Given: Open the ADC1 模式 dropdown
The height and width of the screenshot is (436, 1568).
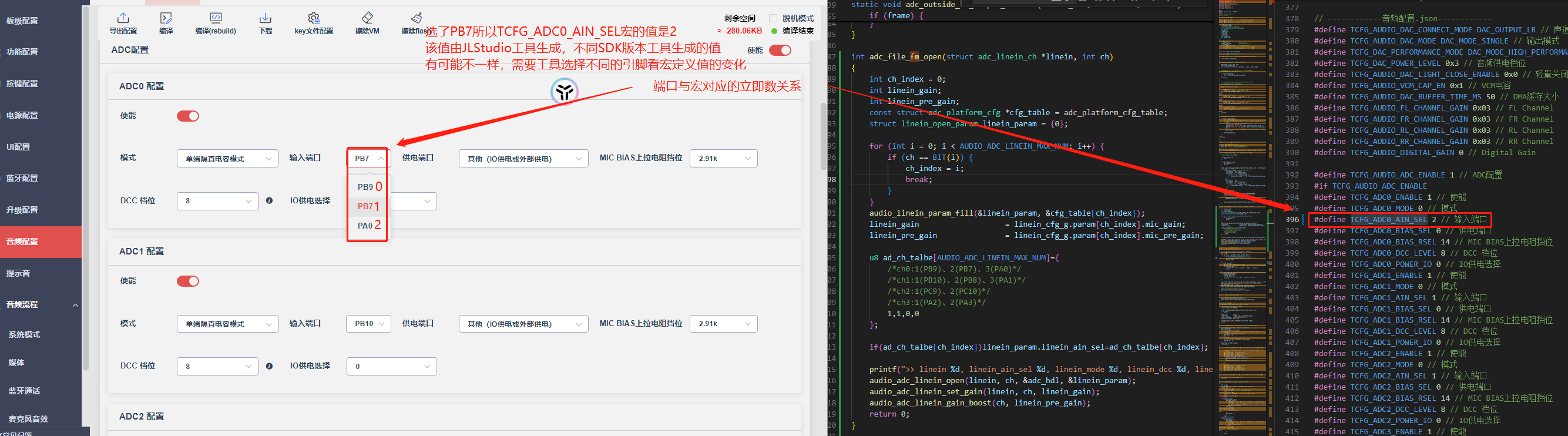Looking at the screenshot, I should pyautogui.click(x=227, y=324).
